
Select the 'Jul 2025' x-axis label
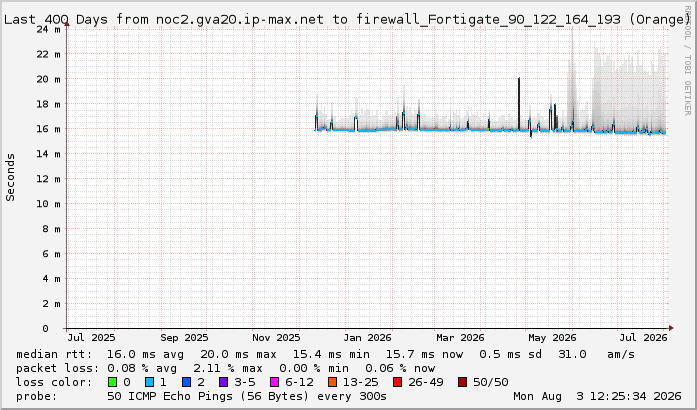click(91, 338)
